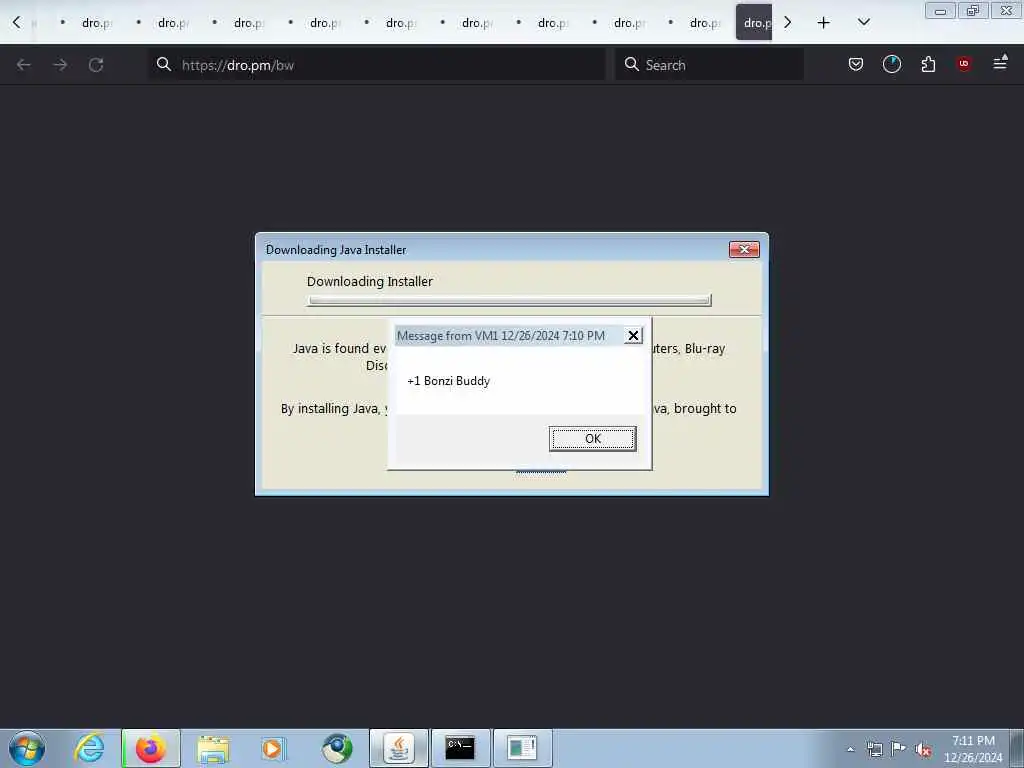Launch Internet Explorer from the taskbar
This screenshot has height=768, width=1024.
(89, 748)
